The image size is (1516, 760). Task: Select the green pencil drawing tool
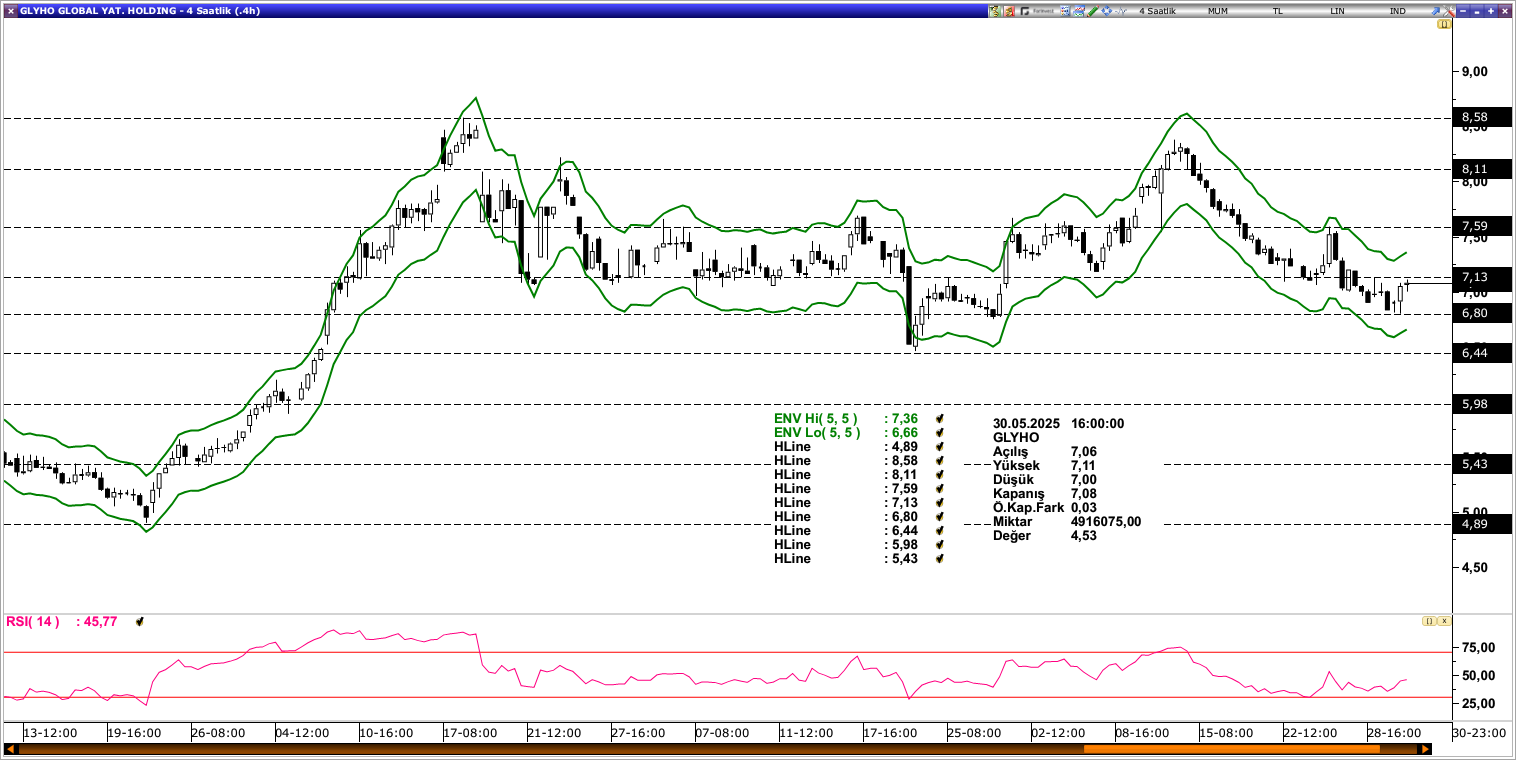[1093, 11]
